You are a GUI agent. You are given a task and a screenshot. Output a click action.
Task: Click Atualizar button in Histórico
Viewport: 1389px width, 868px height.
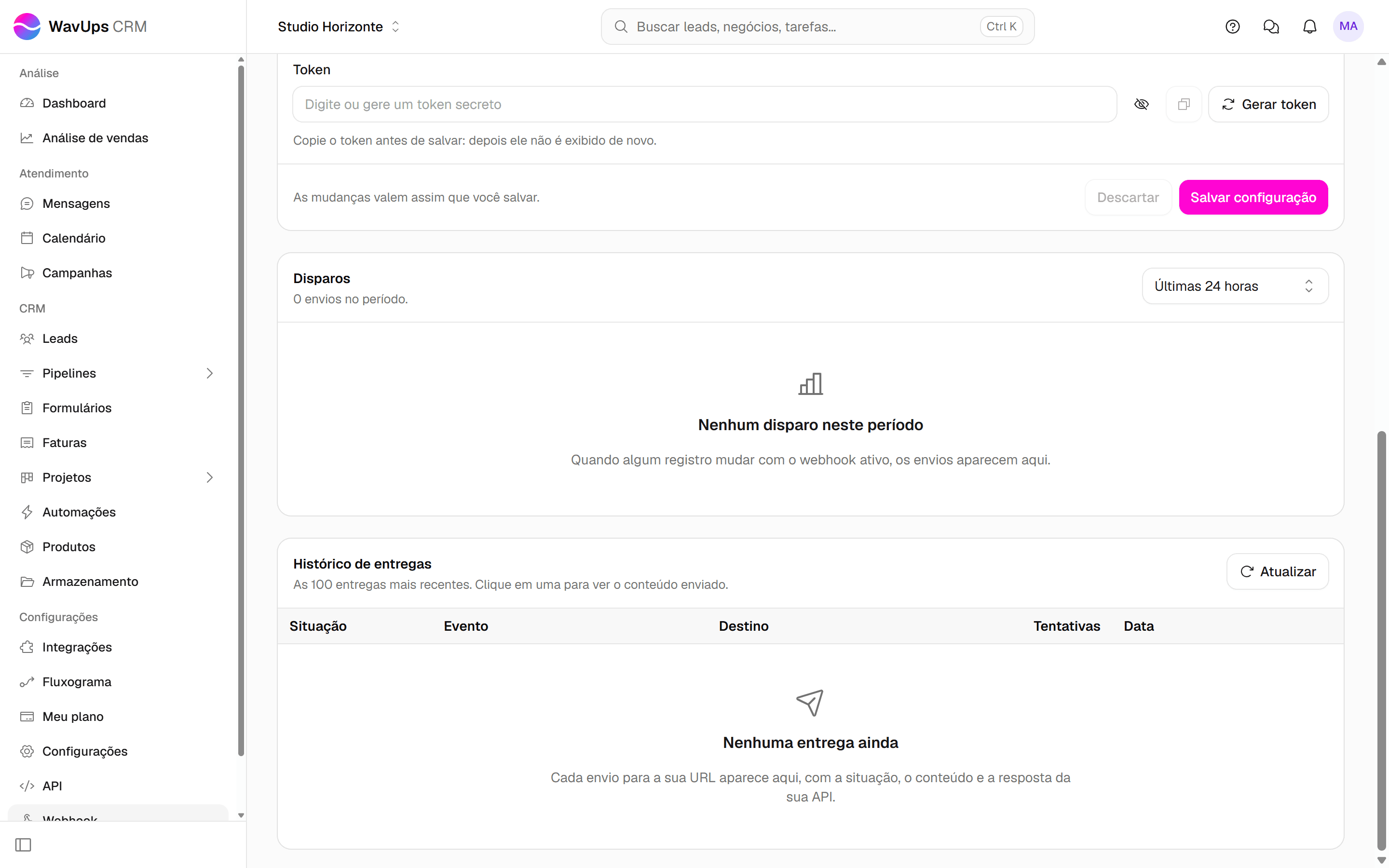point(1277,571)
